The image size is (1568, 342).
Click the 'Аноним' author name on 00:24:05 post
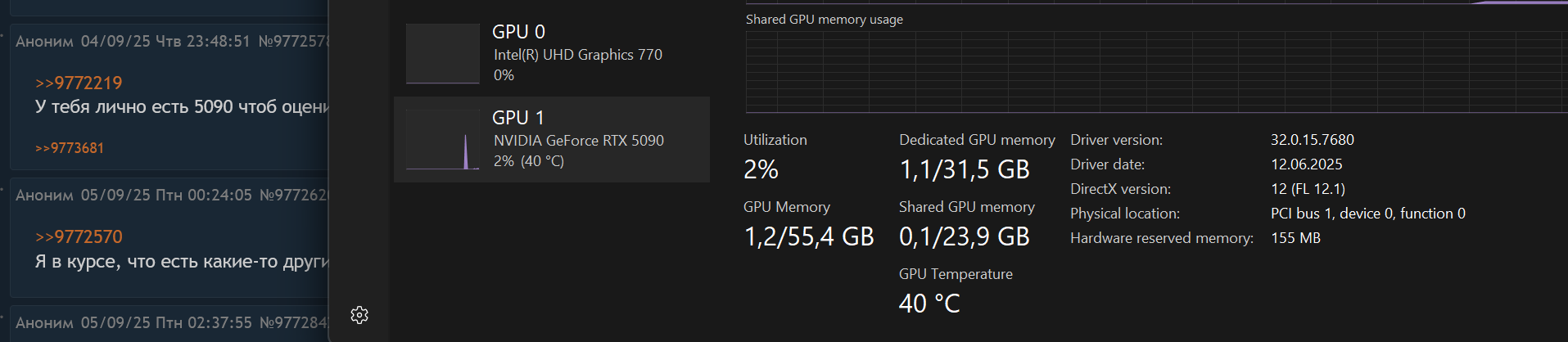pos(44,196)
